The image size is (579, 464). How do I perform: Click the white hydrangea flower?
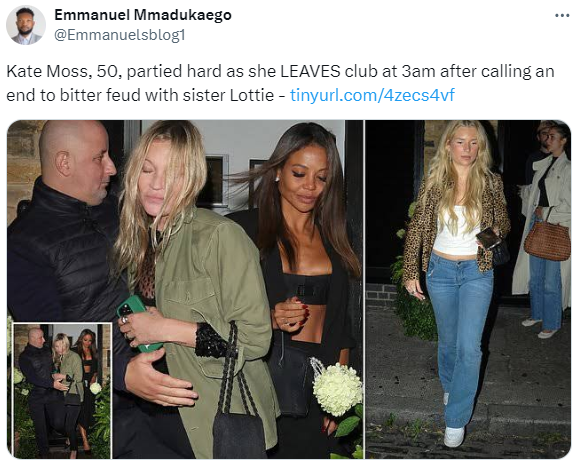tap(337, 388)
